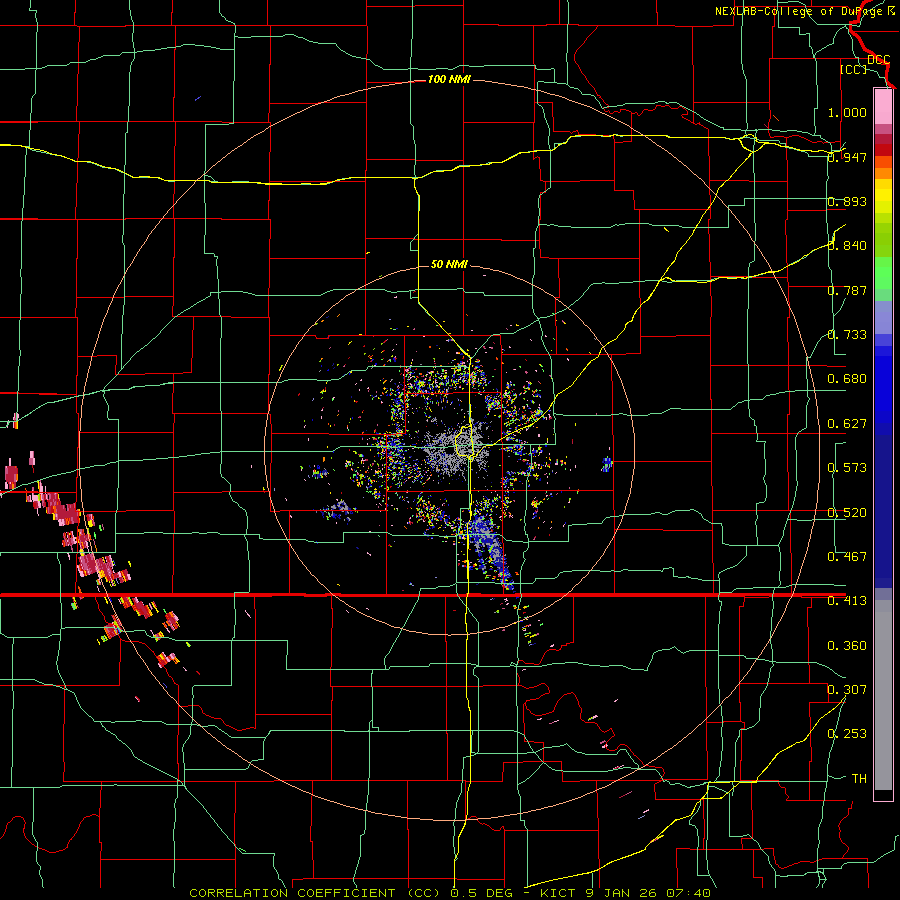Click the 100 NMI range ring label
This screenshot has height=900, width=900.
(449, 79)
